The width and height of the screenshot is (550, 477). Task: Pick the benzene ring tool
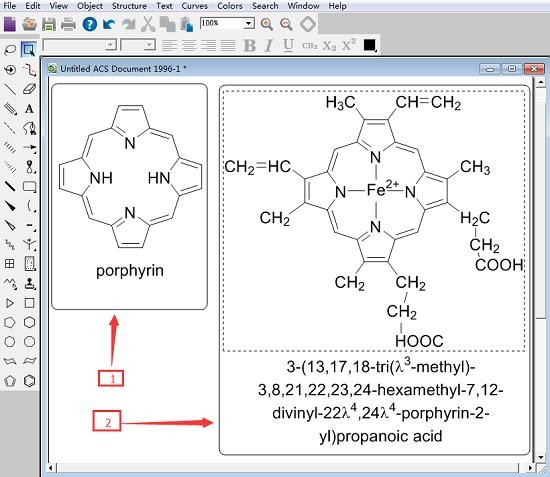tap(29, 381)
